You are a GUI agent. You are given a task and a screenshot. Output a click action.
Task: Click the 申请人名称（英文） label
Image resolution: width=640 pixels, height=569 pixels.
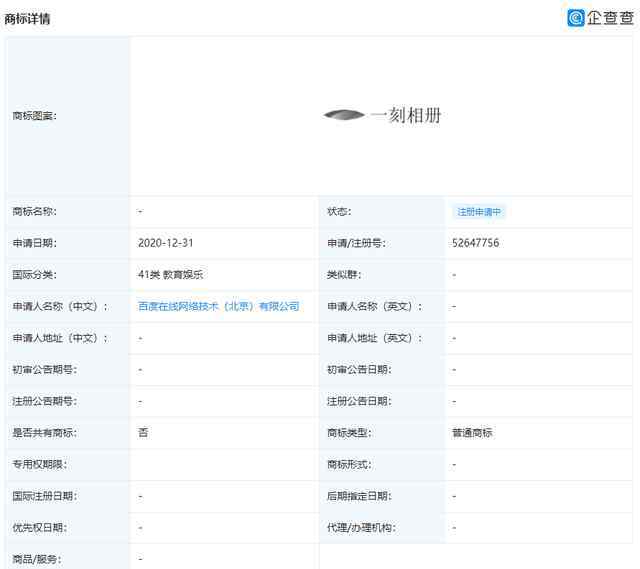click(375, 306)
